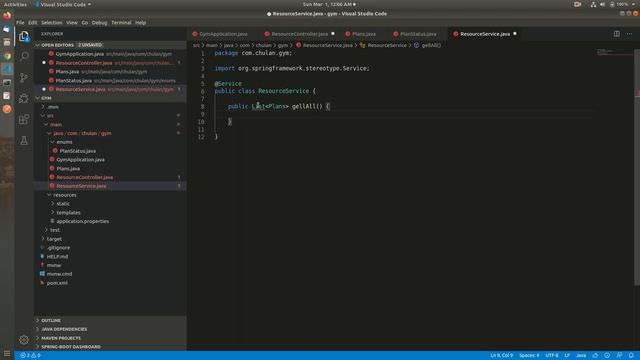Open Show Applications grid in dock
Viewport: 640px width, 360px height.
(x=7, y=353)
